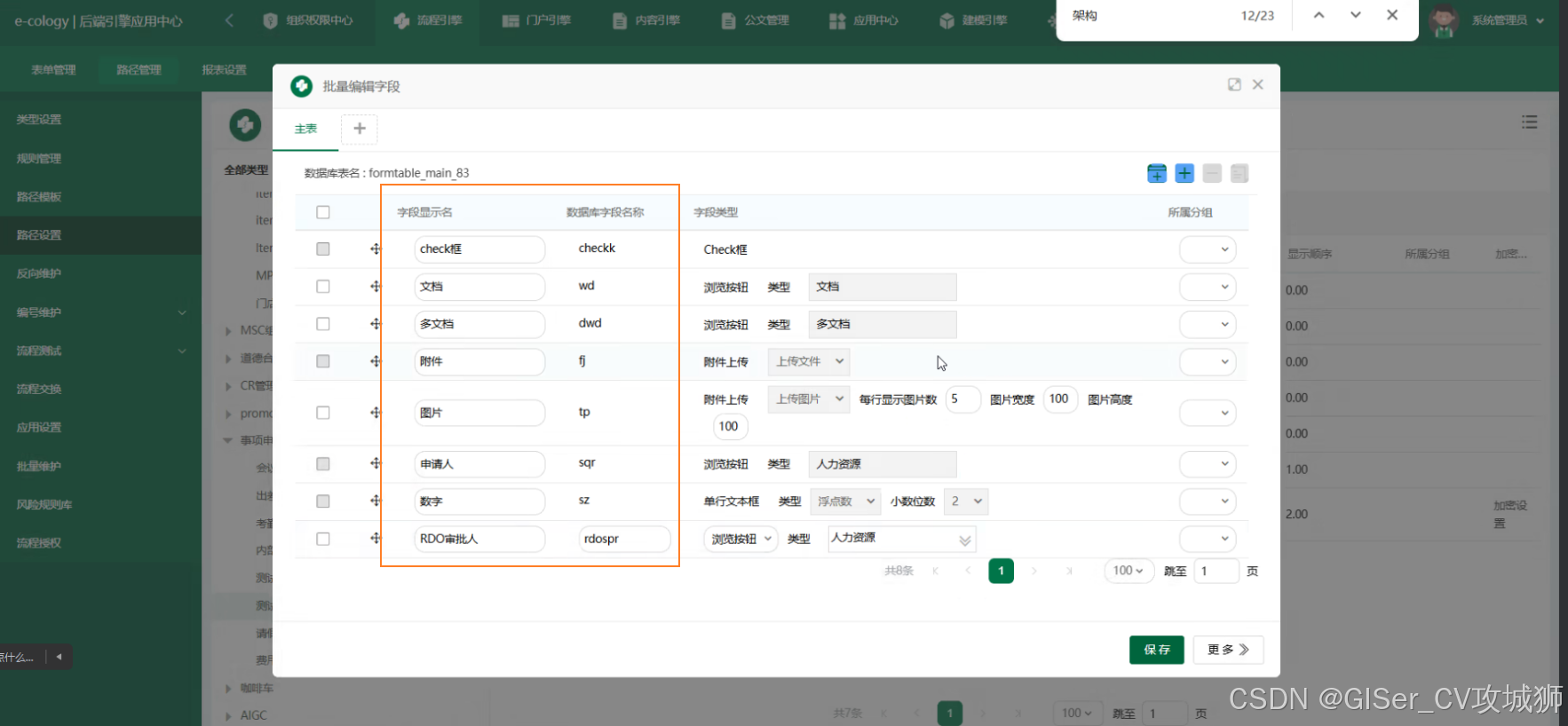
Task: Click the 更多 more button
Action: (x=1228, y=650)
